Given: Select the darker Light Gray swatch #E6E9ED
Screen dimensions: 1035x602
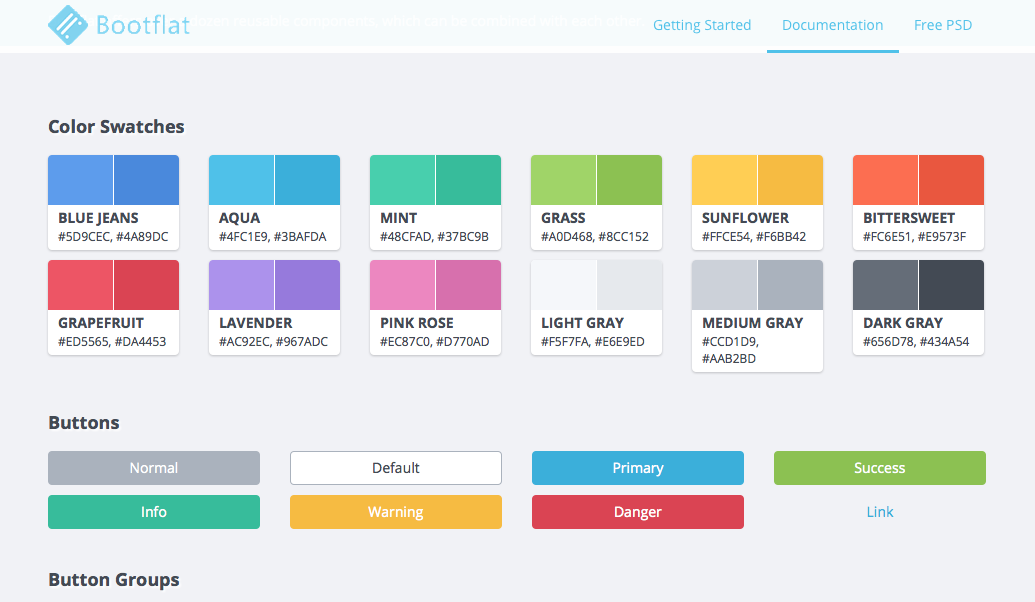Looking at the screenshot, I should pos(630,285).
